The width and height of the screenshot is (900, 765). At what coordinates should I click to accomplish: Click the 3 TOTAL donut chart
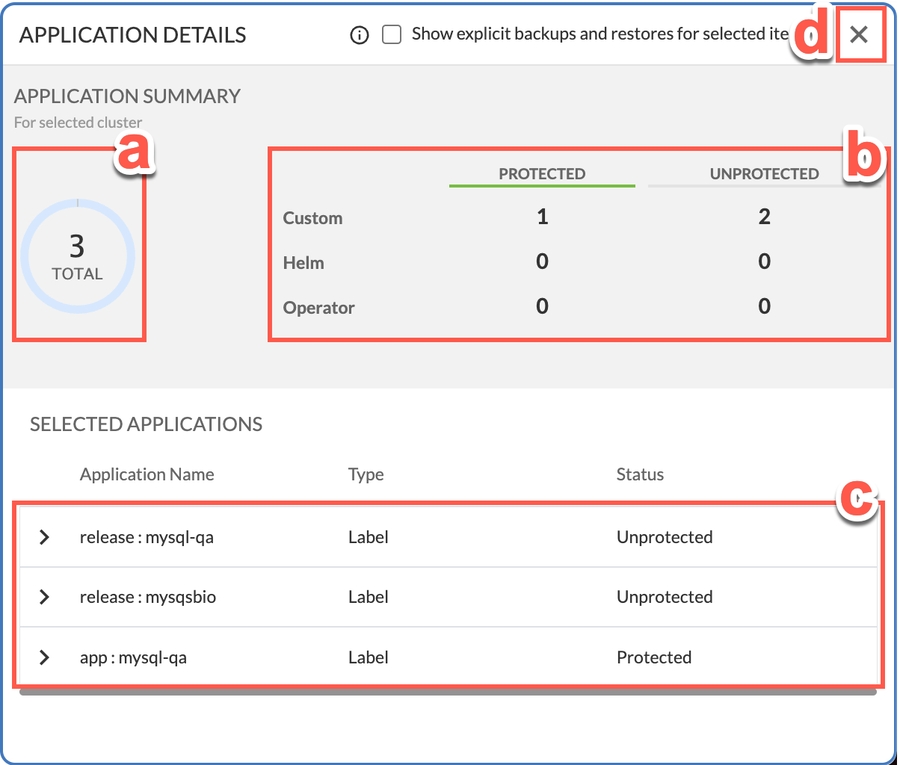(77, 255)
